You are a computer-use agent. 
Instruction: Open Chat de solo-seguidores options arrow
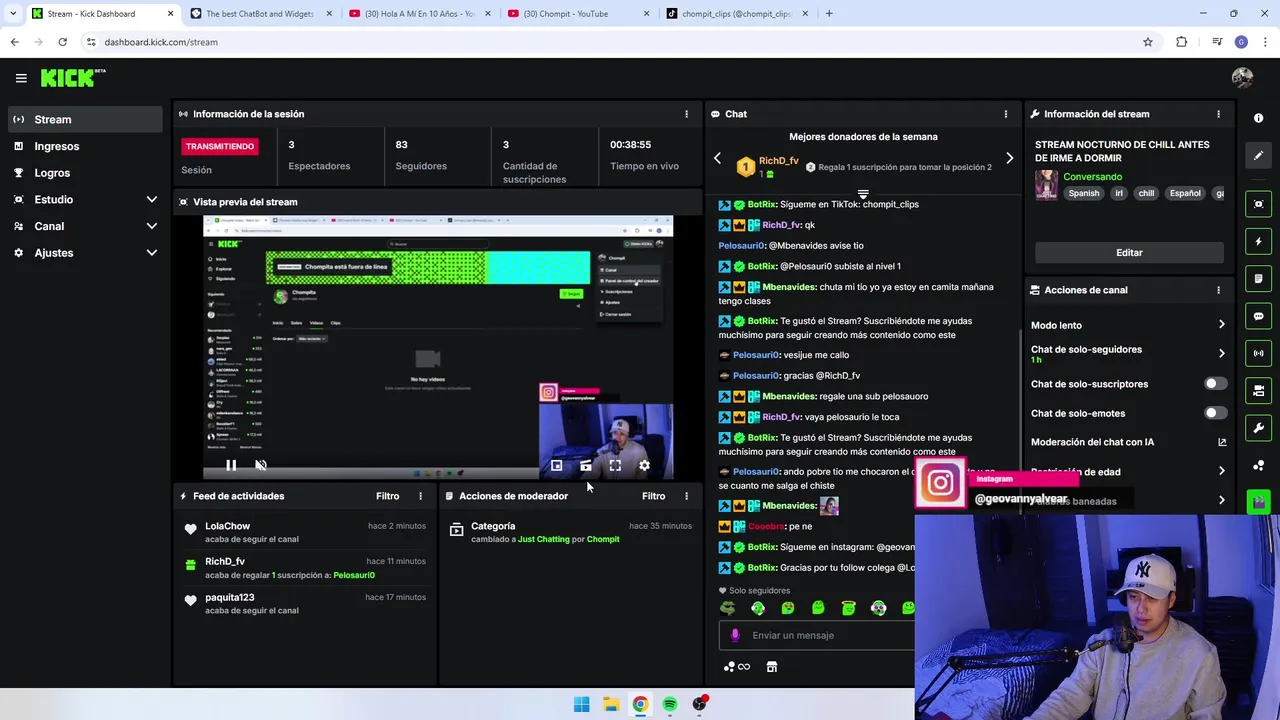pyautogui.click(x=1221, y=353)
